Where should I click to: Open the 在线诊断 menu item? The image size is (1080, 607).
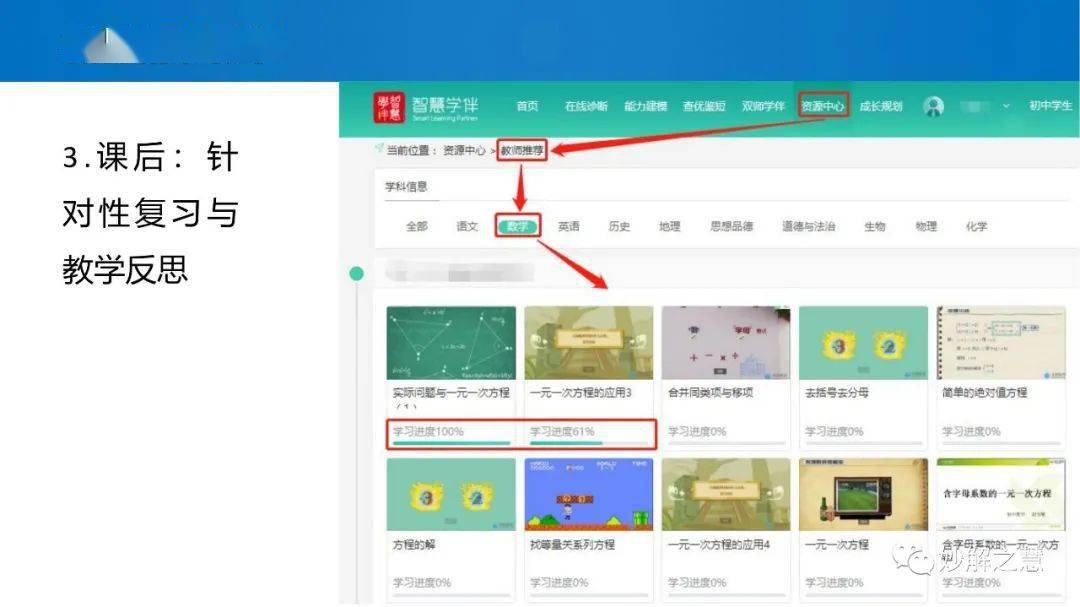tap(585, 106)
